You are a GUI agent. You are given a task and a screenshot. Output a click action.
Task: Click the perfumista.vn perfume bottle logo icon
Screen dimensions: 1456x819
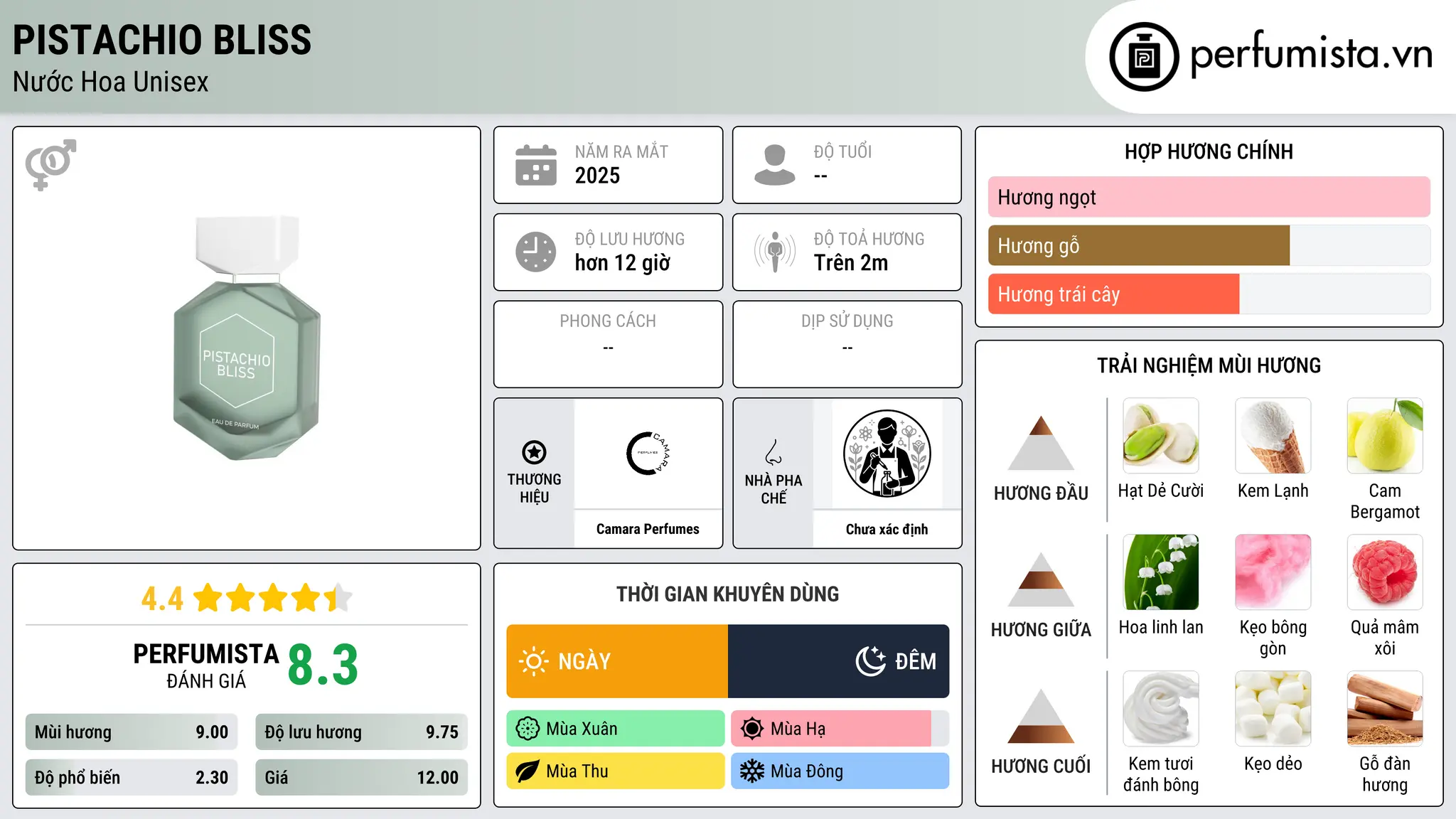pyautogui.click(x=1144, y=57)
